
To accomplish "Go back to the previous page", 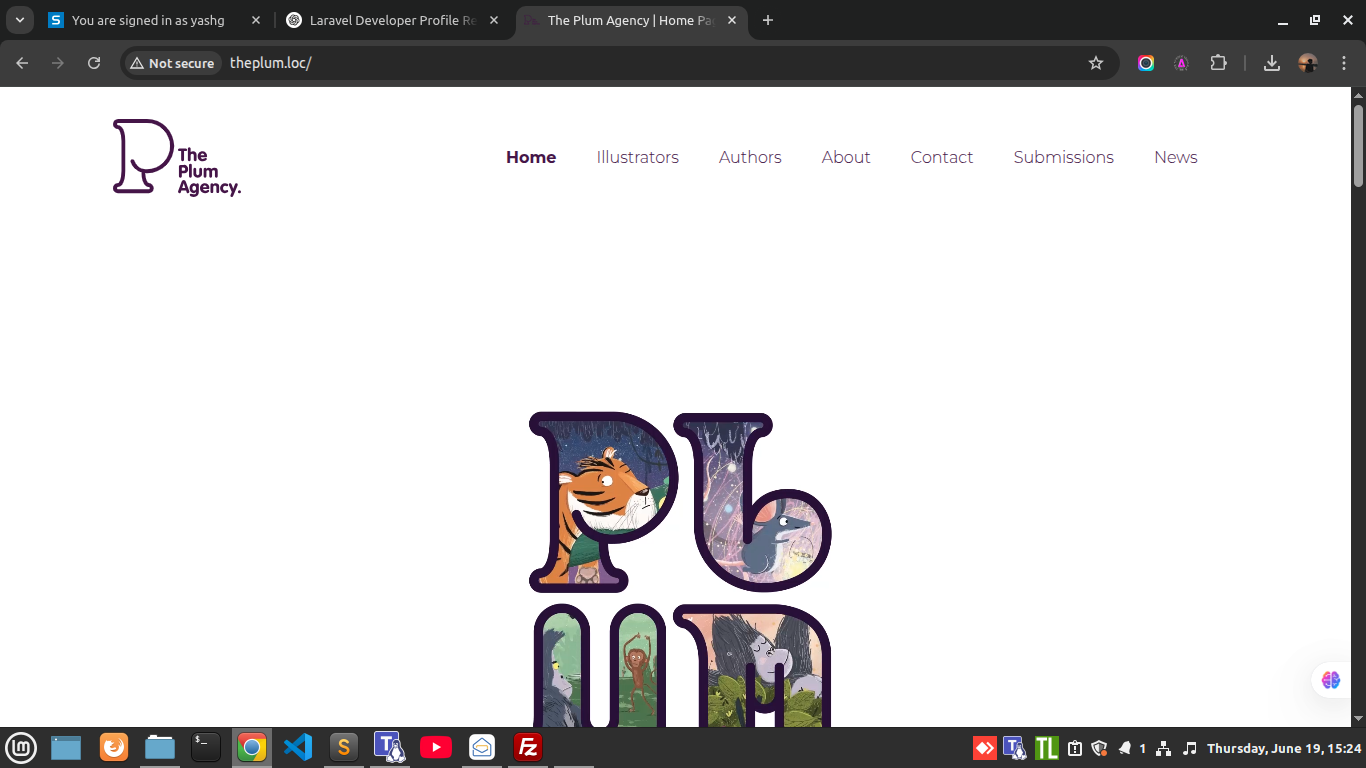I will (22, 63).
